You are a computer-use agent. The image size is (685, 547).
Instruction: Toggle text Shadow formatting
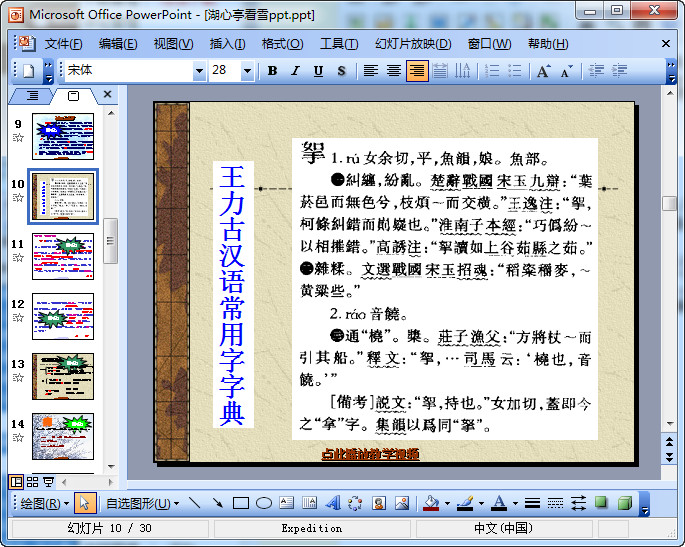pos(341,70)
